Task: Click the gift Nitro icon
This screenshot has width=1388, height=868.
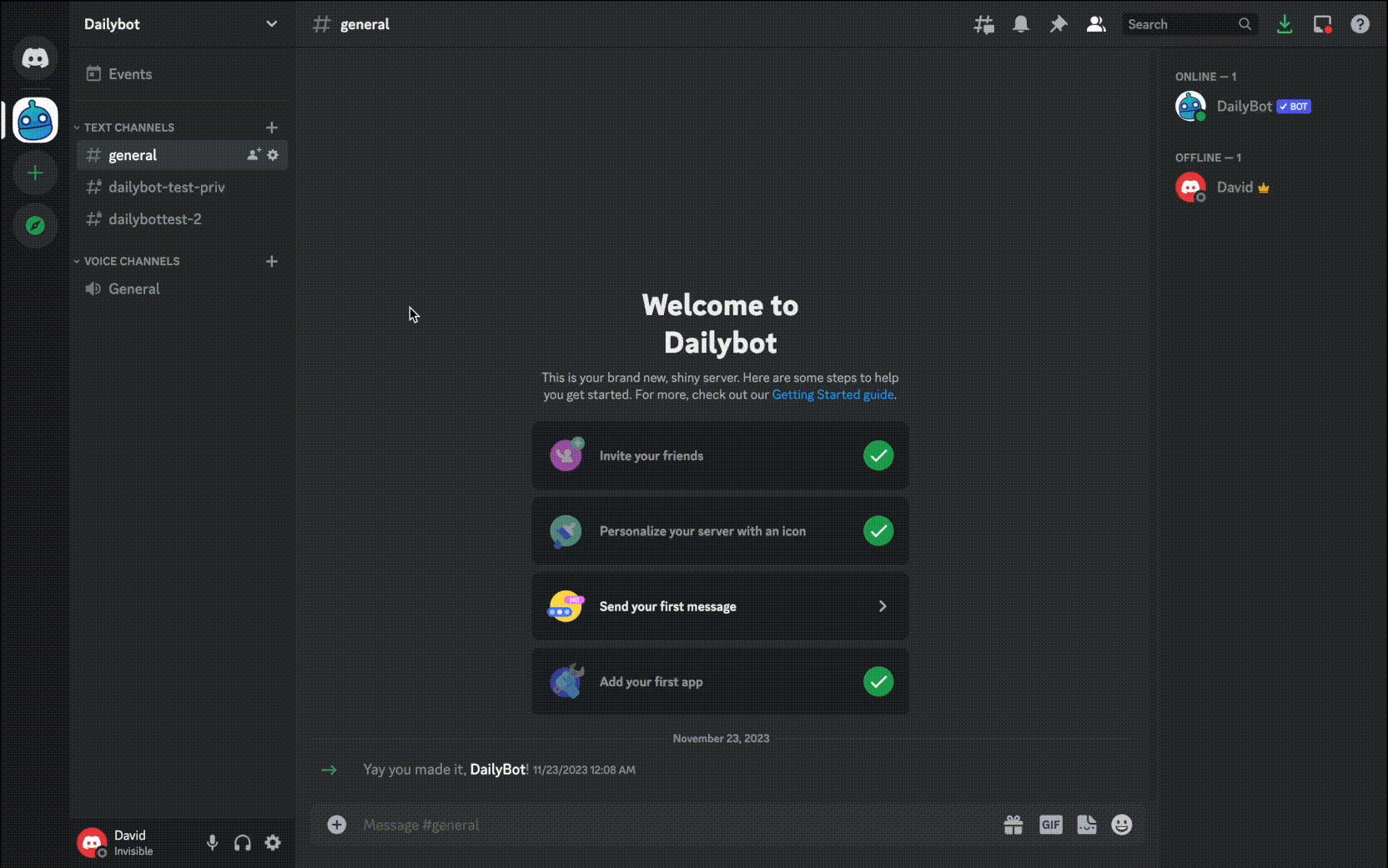Action: click(1013, 825)
